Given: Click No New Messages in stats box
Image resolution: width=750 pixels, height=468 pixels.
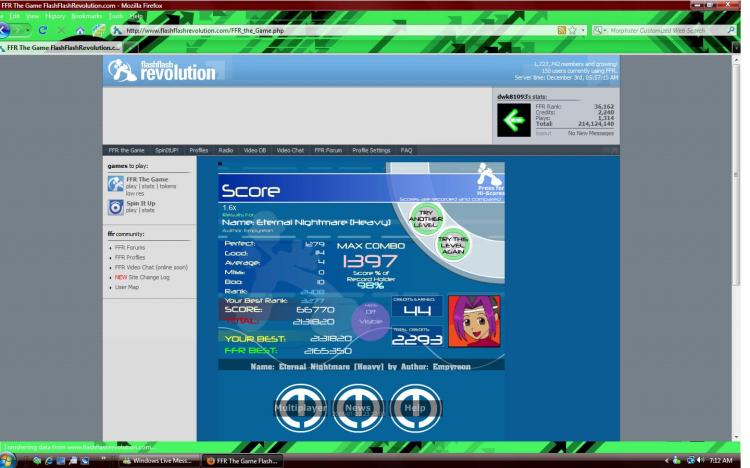Looking at the screenshot, I should (591, 134).
